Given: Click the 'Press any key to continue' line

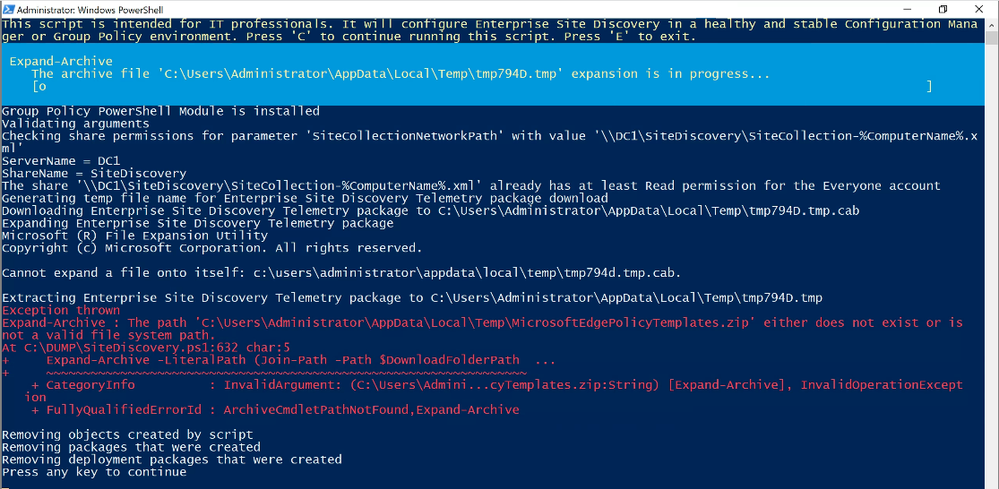Looking at the screenshot, I should click(94, 472).
